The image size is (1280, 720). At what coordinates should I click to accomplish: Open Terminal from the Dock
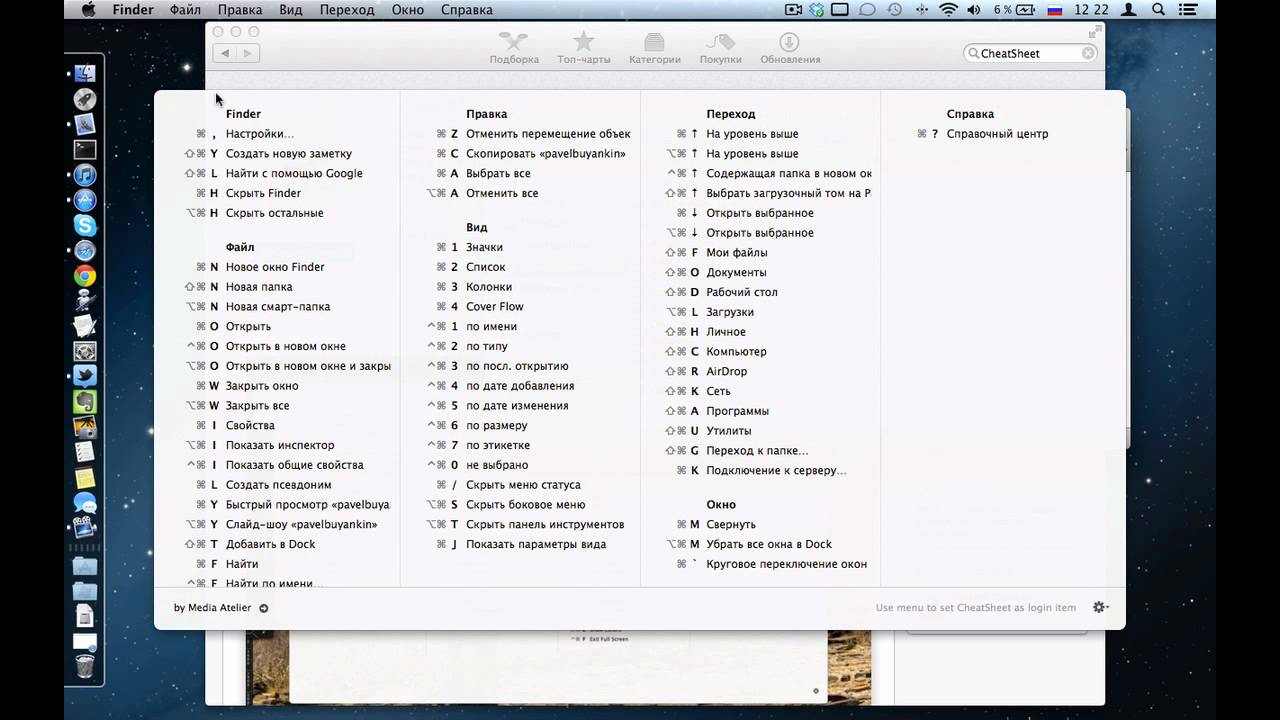click(85, 149)
